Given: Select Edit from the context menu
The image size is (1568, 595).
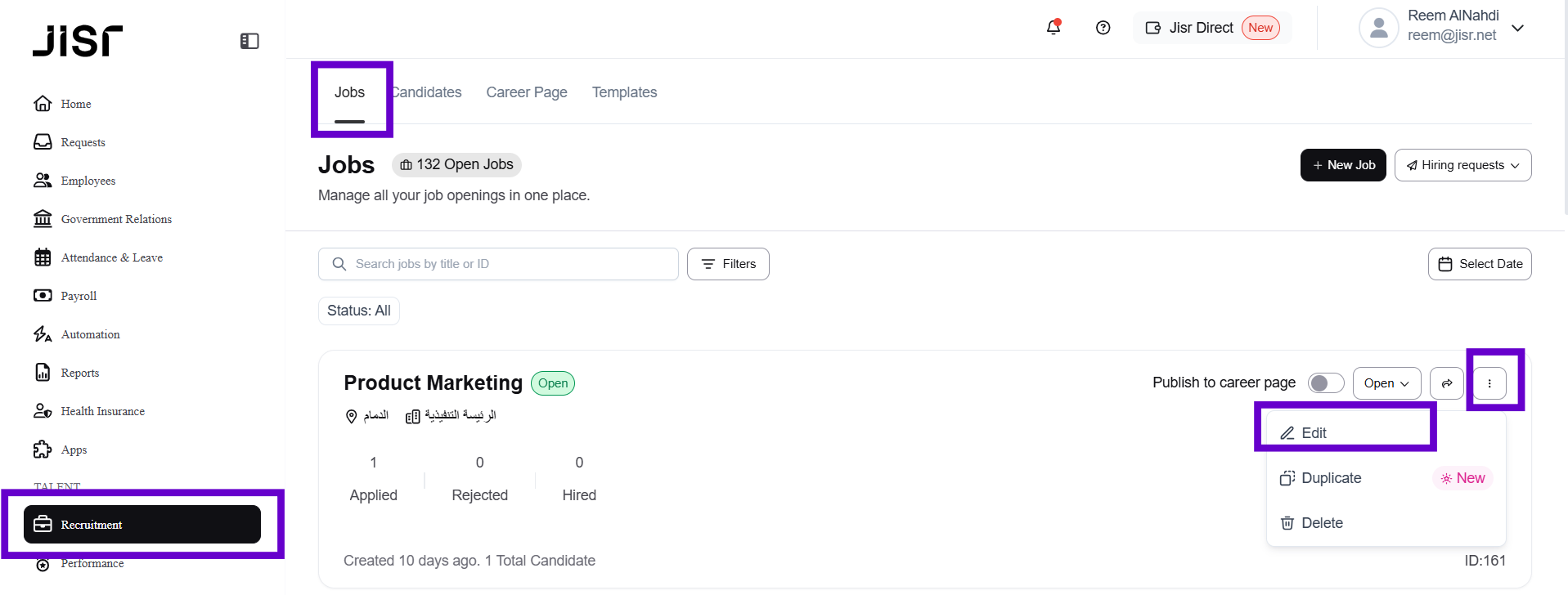Looking at the screenshot, I should pyautogui.click(x=1314, y=433).
